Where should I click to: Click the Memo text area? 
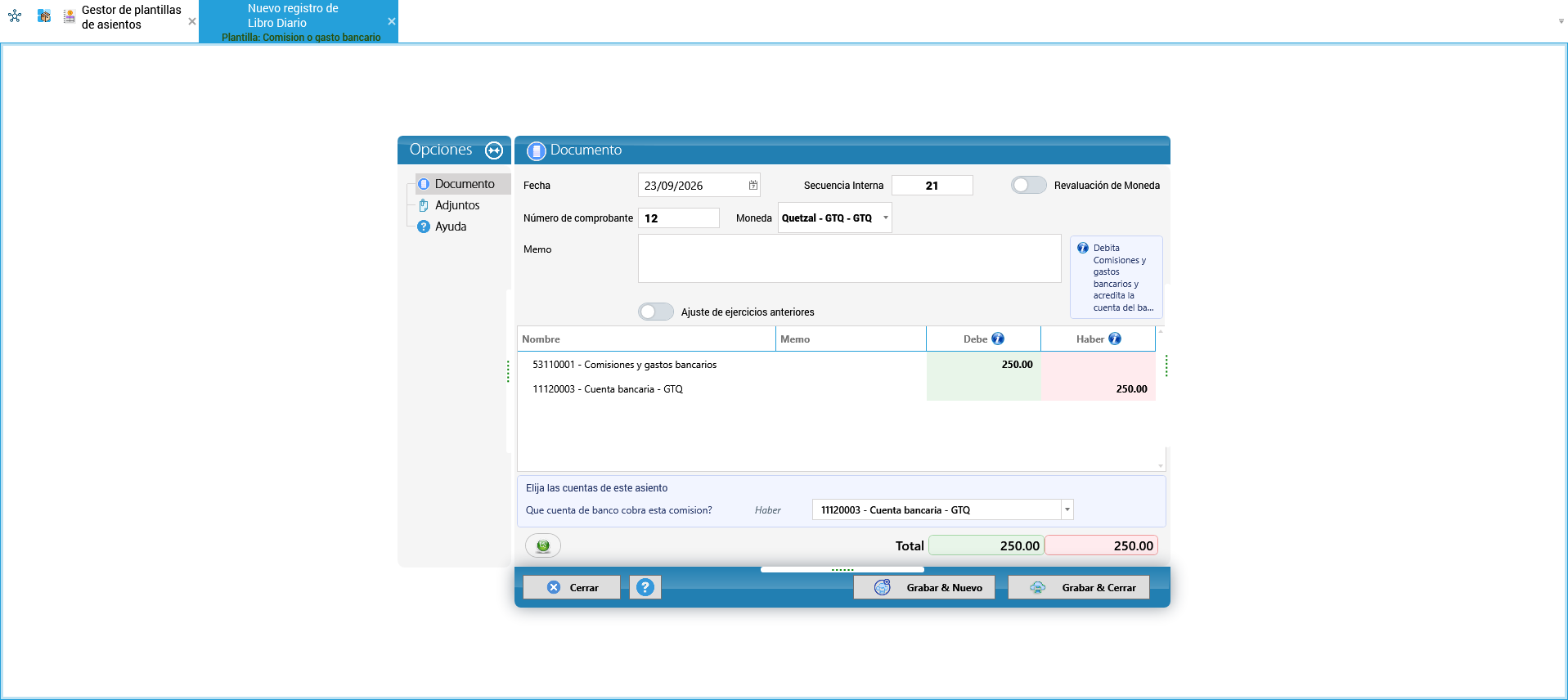tap(850, 259)
